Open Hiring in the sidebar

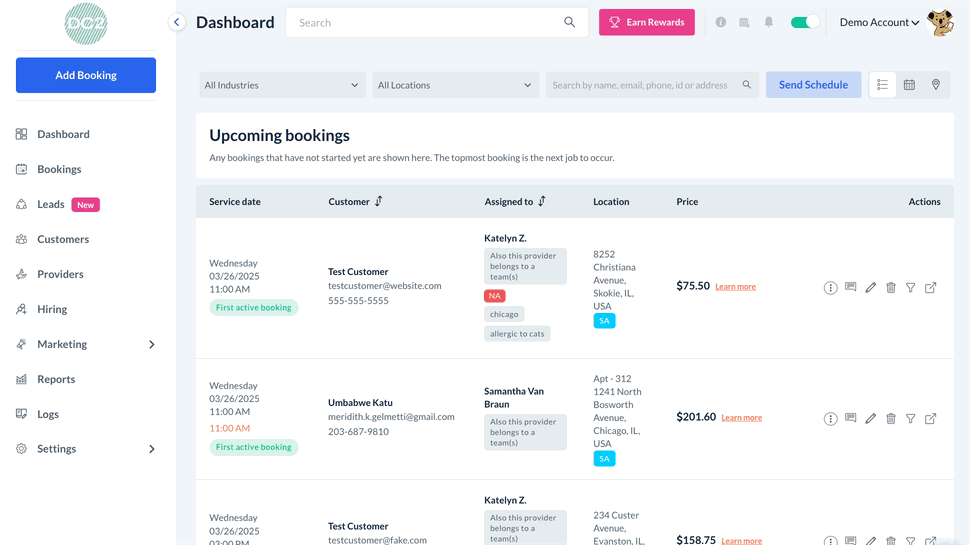click(52, 309)
